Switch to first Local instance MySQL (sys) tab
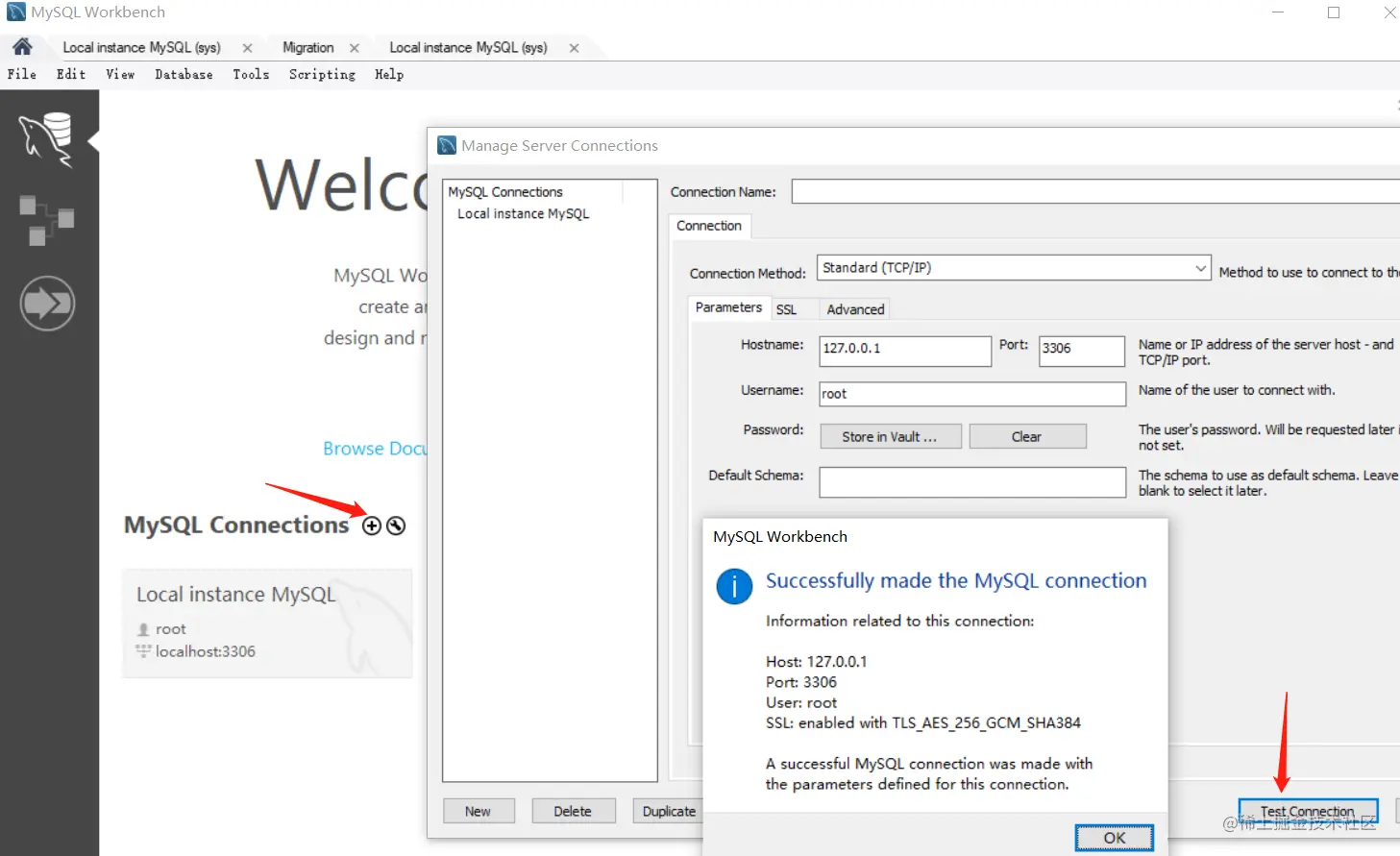The image size is (1400, 856). click(x=141, y=47)
